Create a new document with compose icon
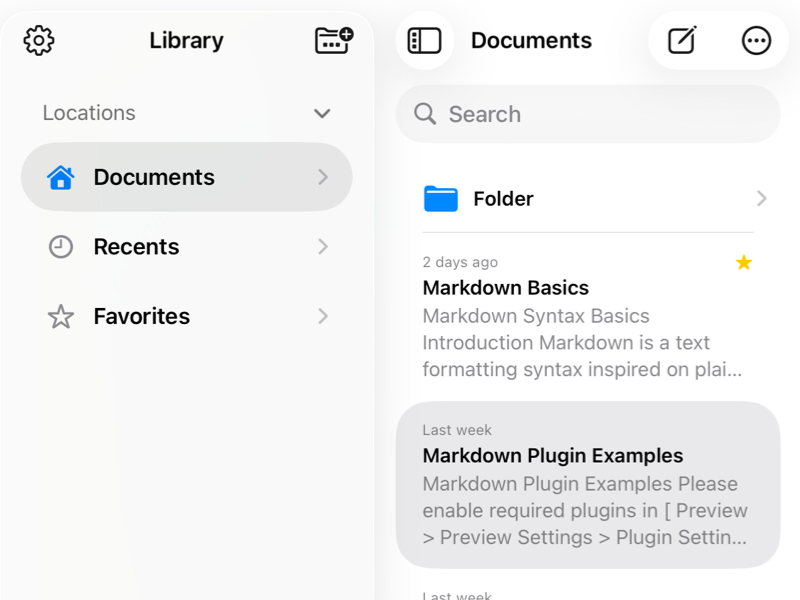The width and height of the screenshot is (800, 600). (x=682, y=41)
